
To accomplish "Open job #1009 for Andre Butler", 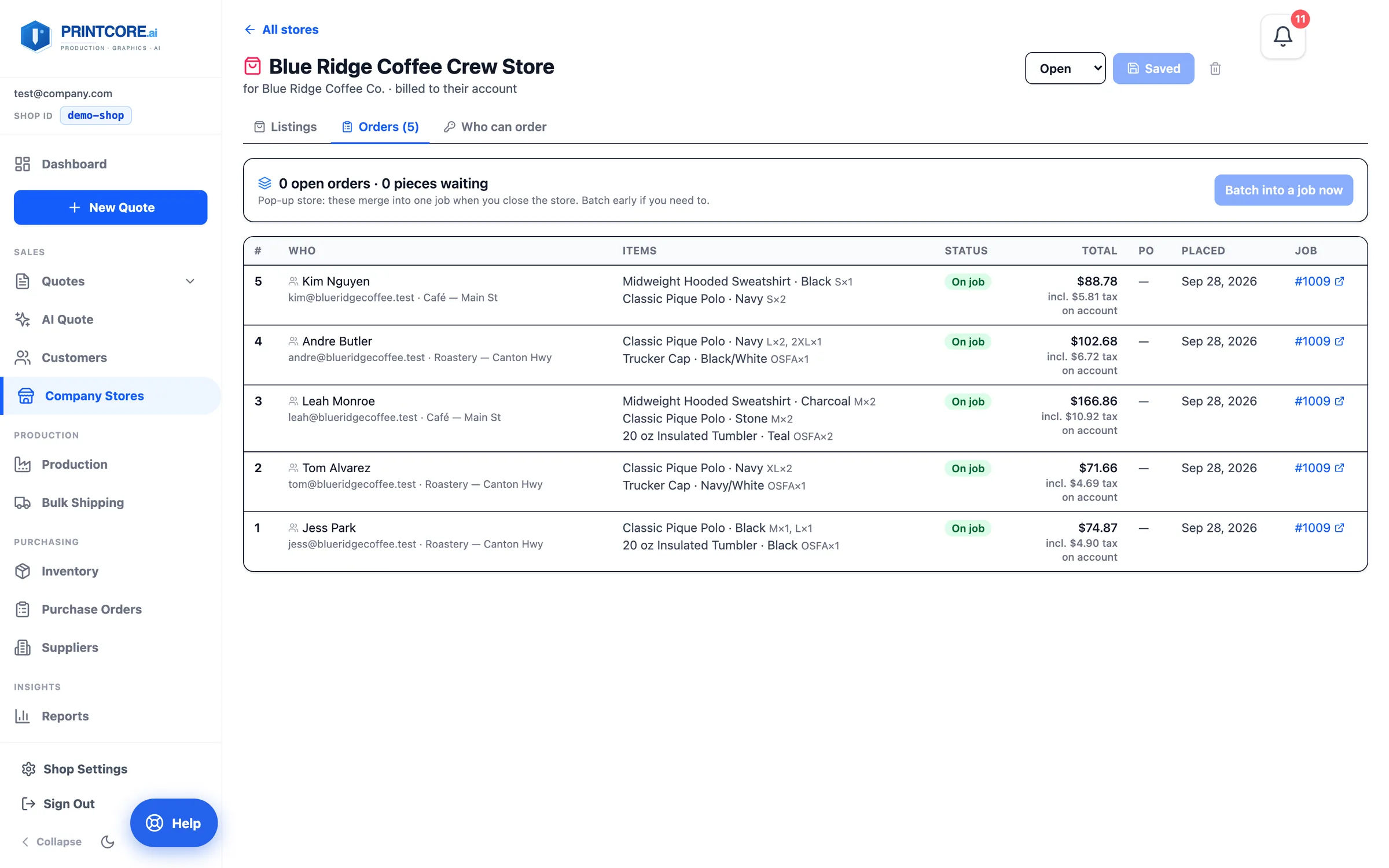I will click(1319, 341).
